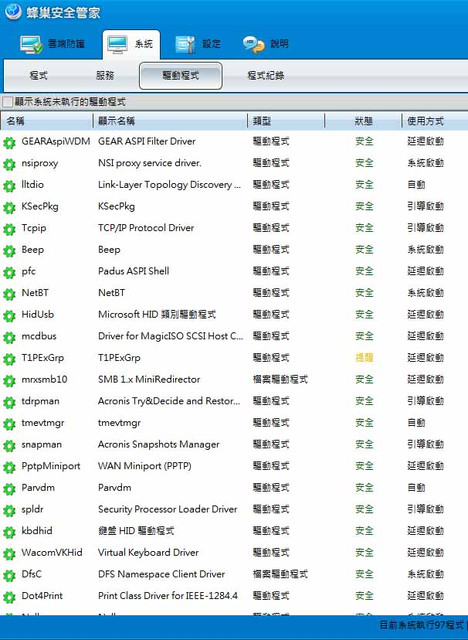Select the TCP/IP Protocol Driver text

point(146,228)
